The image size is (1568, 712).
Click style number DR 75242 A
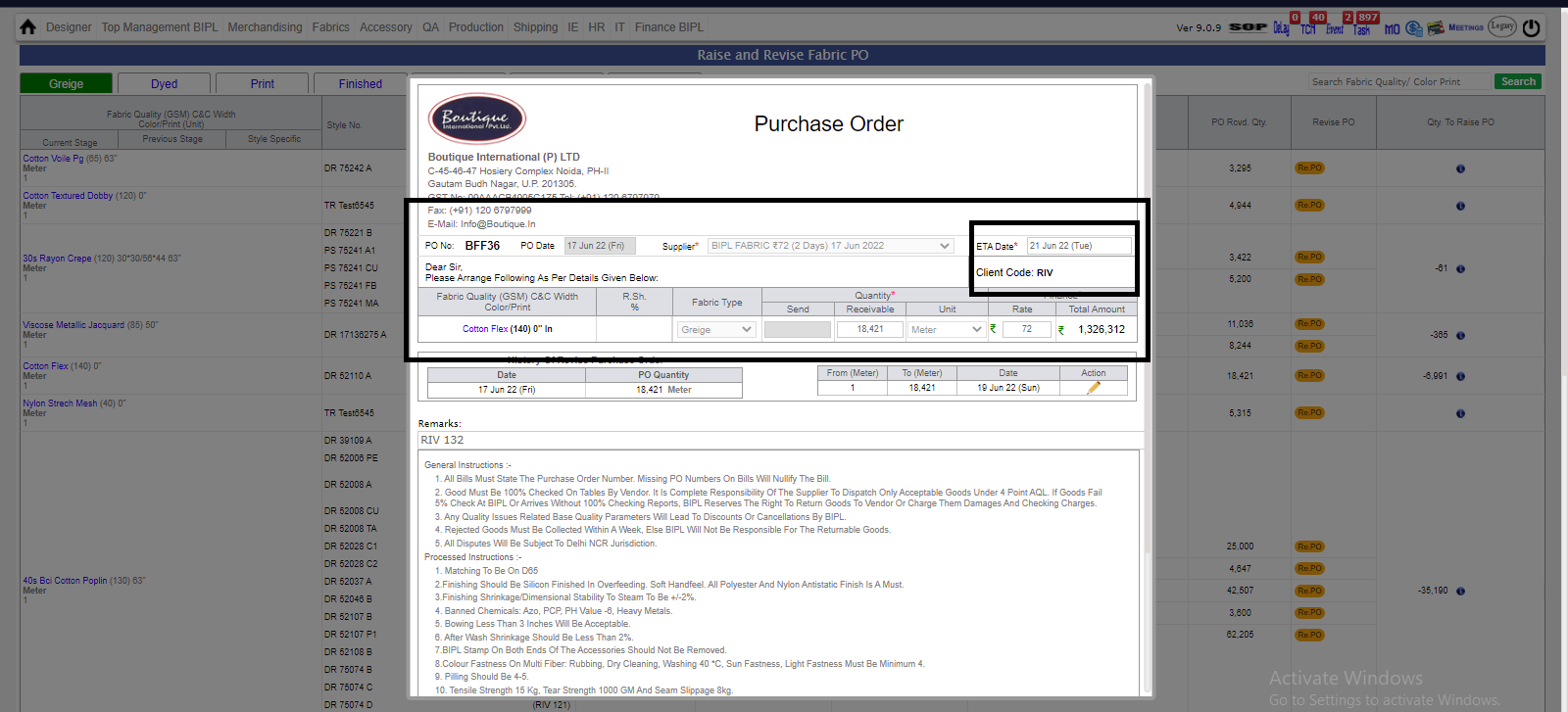pyautogui.click(x=348, y=168)
